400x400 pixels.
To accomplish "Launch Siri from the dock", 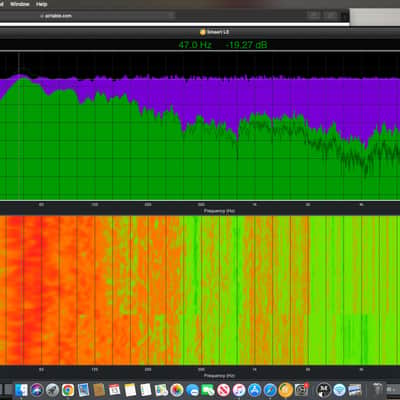I will point(37,389).
